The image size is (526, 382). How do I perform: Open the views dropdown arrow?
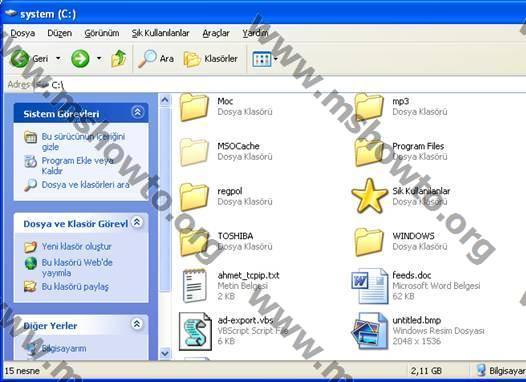[x=275, y=59]
